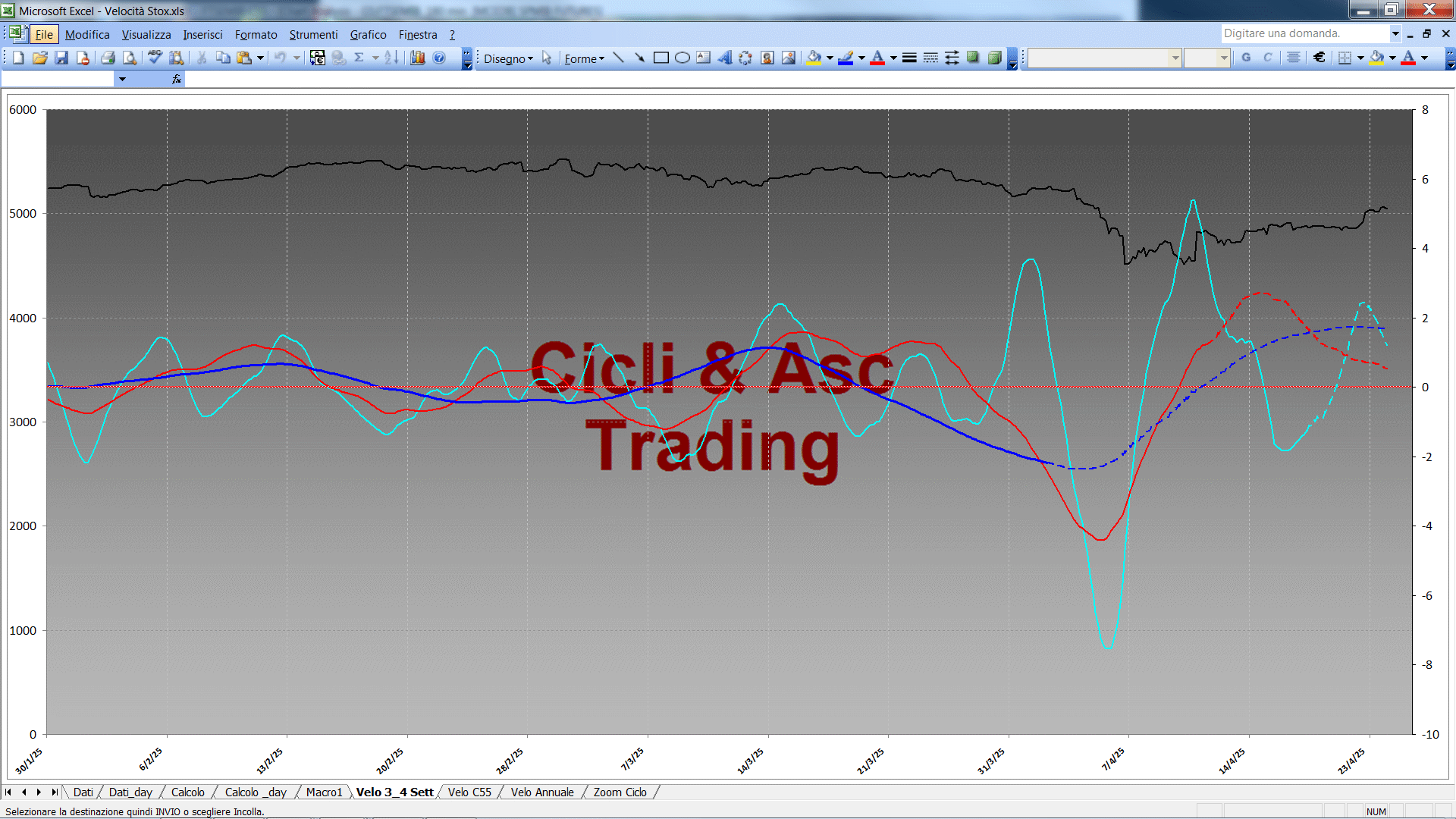The image size is (1456, 819).
Task: Open the Borders dropdown arrow
Action: point(1360,58)
